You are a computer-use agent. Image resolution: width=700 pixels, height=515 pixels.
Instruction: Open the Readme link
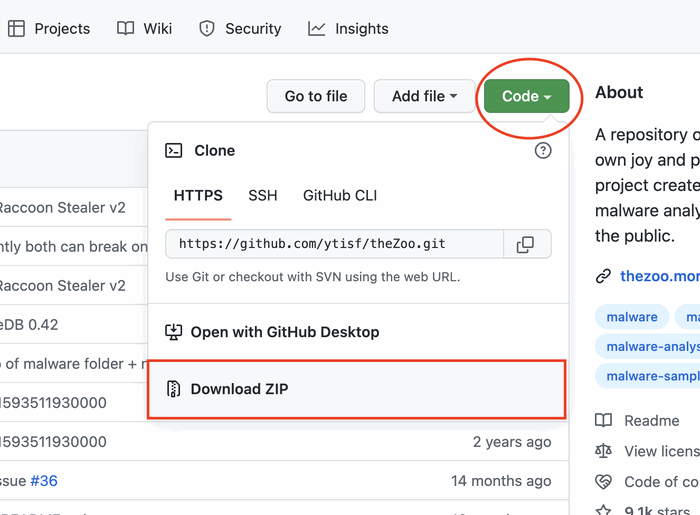[x=652, y=420]
